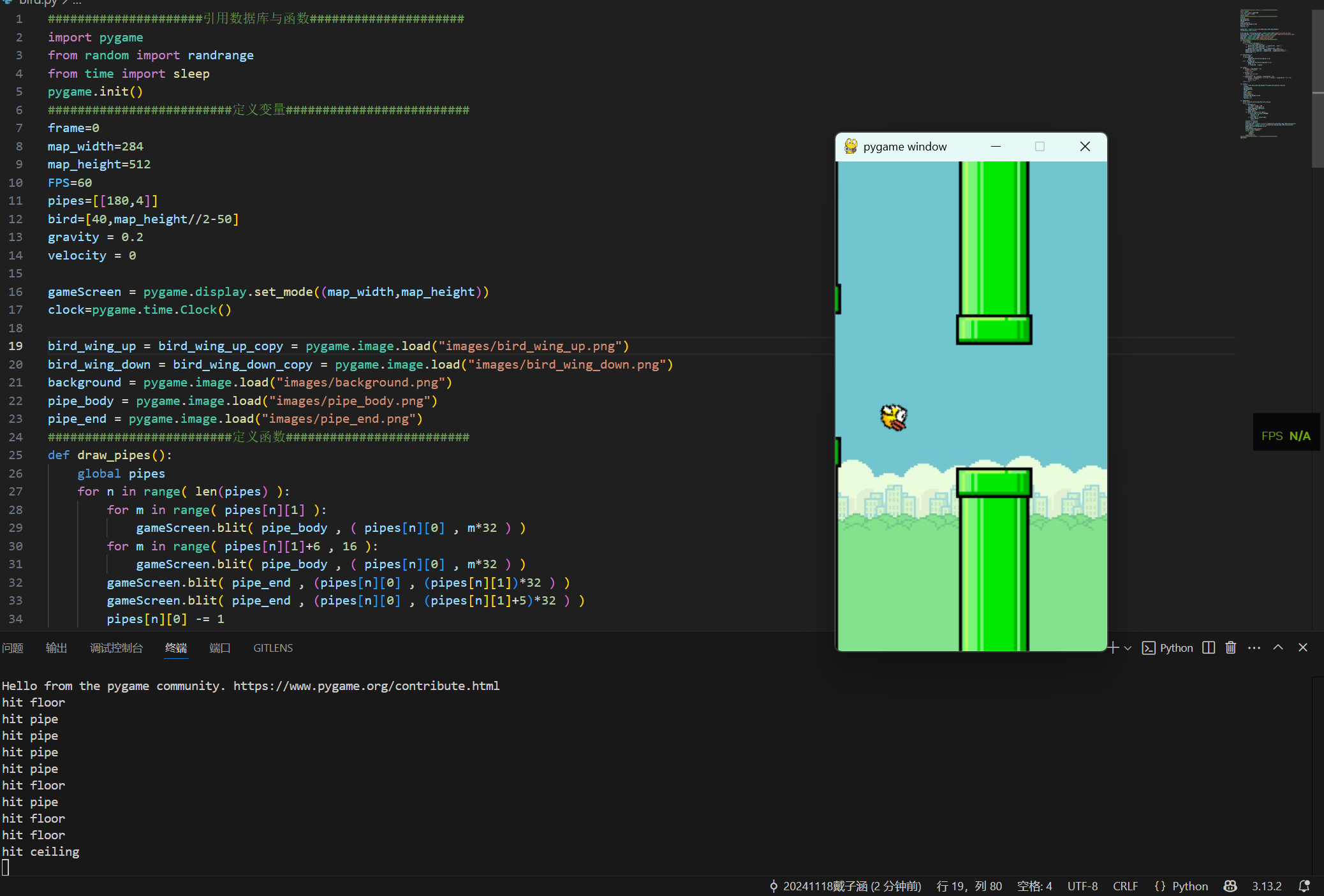Viewport: 1324px width, 896px height.
Task: Open notifications bell icon
Action: point(1304,886)
